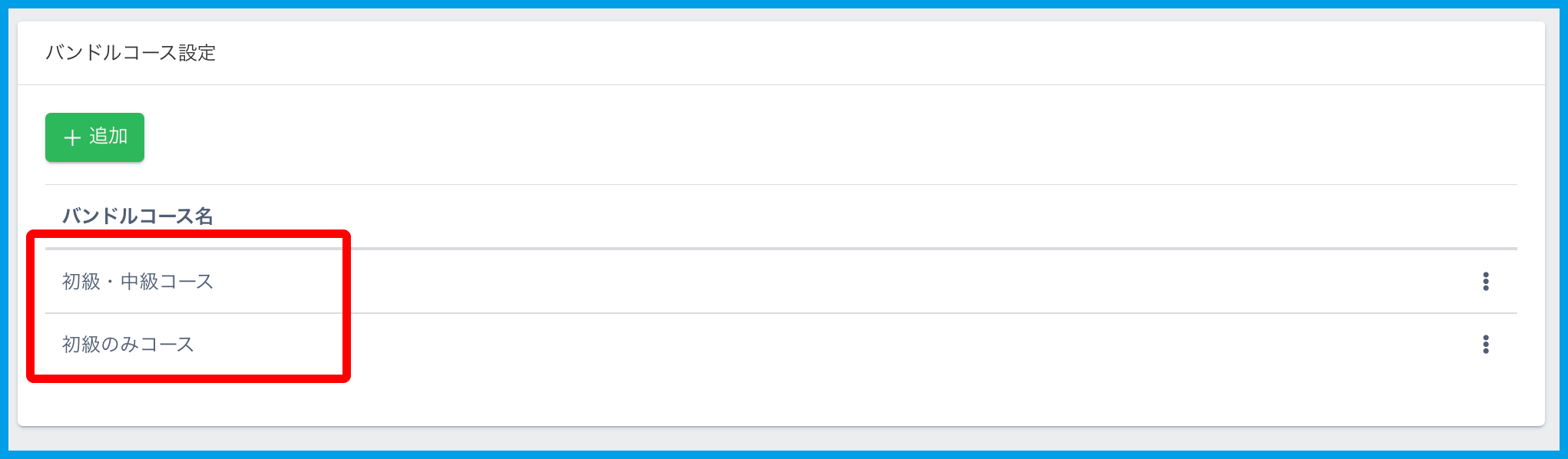Click the vertical ellipsis next to 初級のみコース
Viewport: 1568px width, 459px height.
tap(1486, 345)
